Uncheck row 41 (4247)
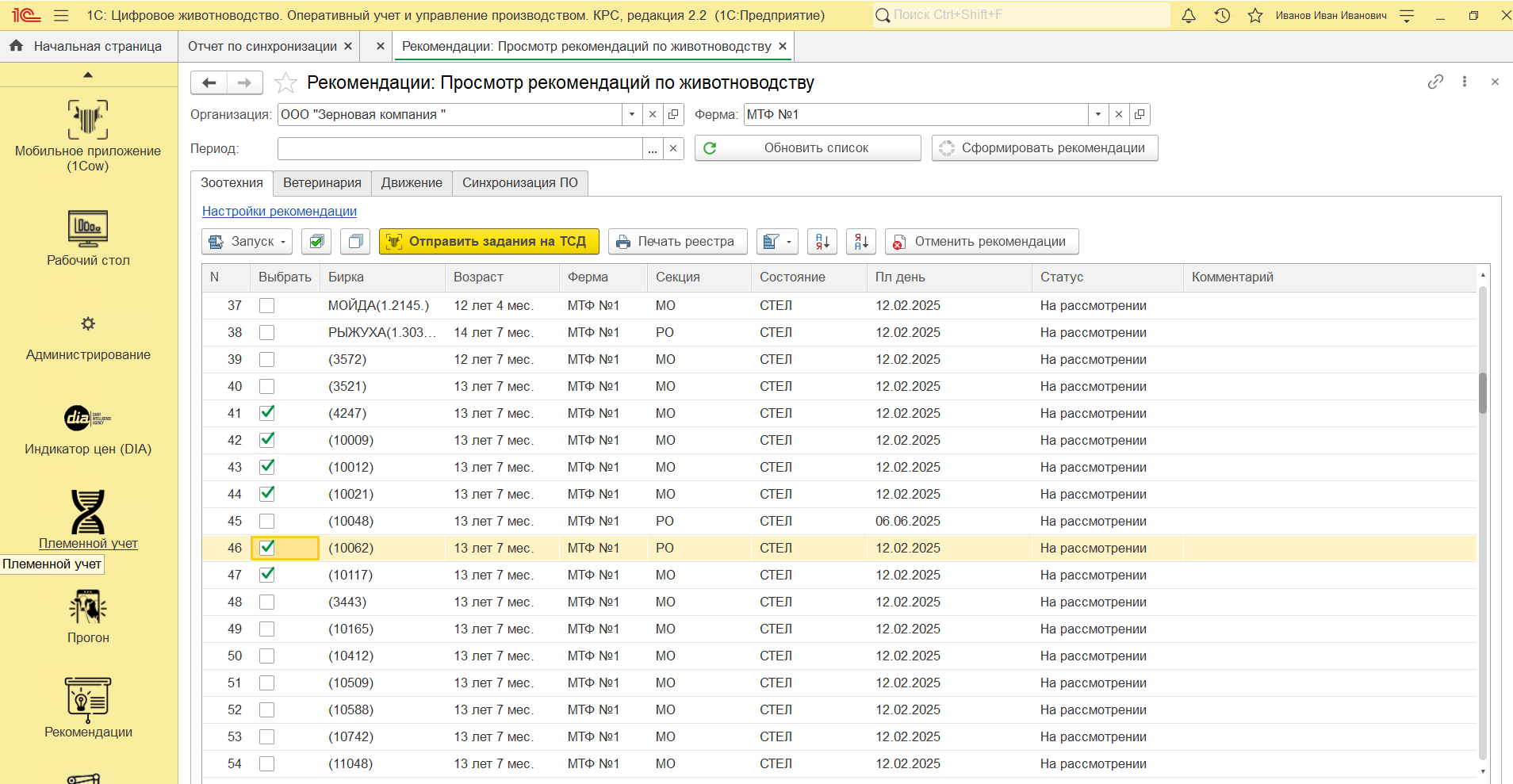Screen dimensions: 1513x784 pos(267,413)
